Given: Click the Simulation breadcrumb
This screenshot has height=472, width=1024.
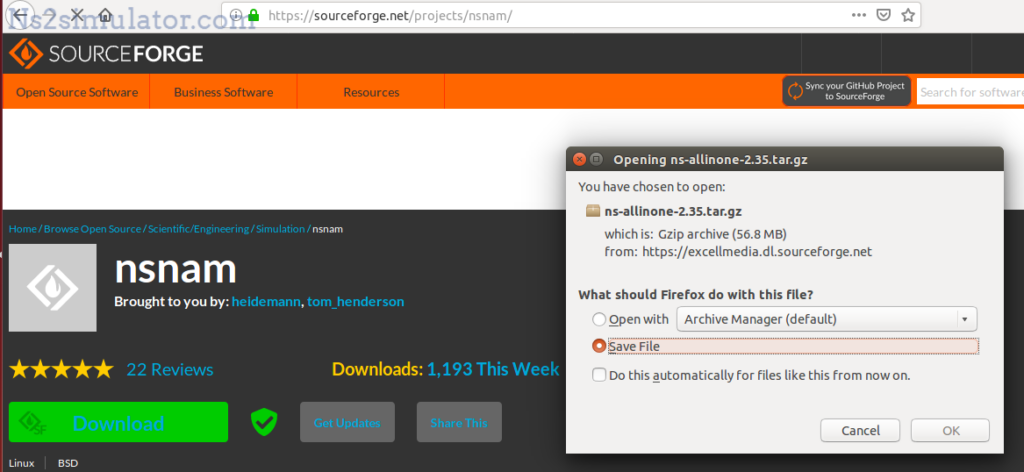Looking at the screenshot, I should (280, 229).
